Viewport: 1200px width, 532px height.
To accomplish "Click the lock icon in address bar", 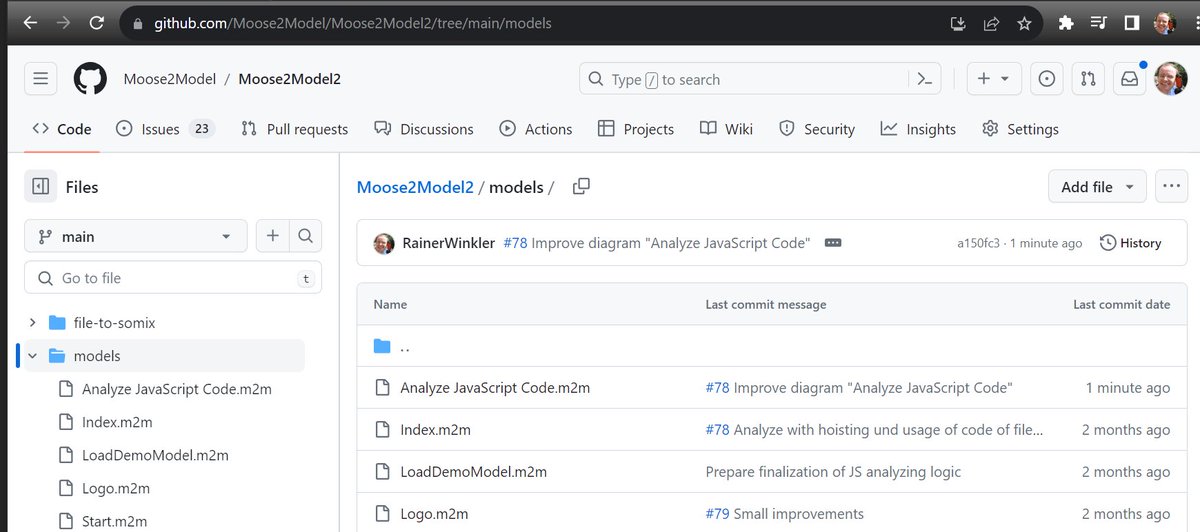I will pyautogui.click(x=138, y=23).
